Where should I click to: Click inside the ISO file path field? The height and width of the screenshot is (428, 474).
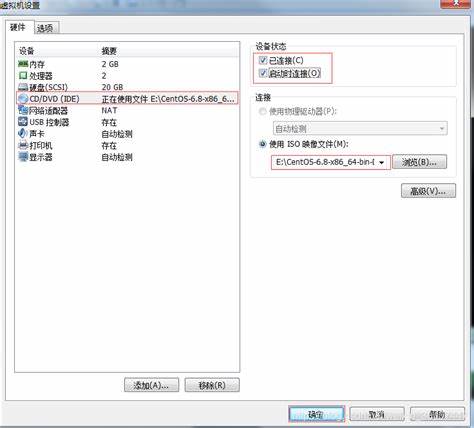325,162
